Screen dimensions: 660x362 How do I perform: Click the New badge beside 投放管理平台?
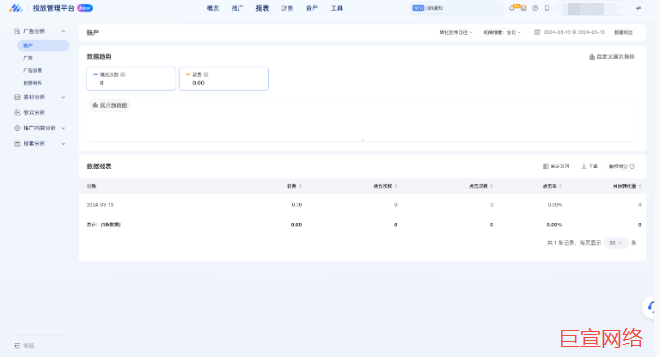pos(85,8)
